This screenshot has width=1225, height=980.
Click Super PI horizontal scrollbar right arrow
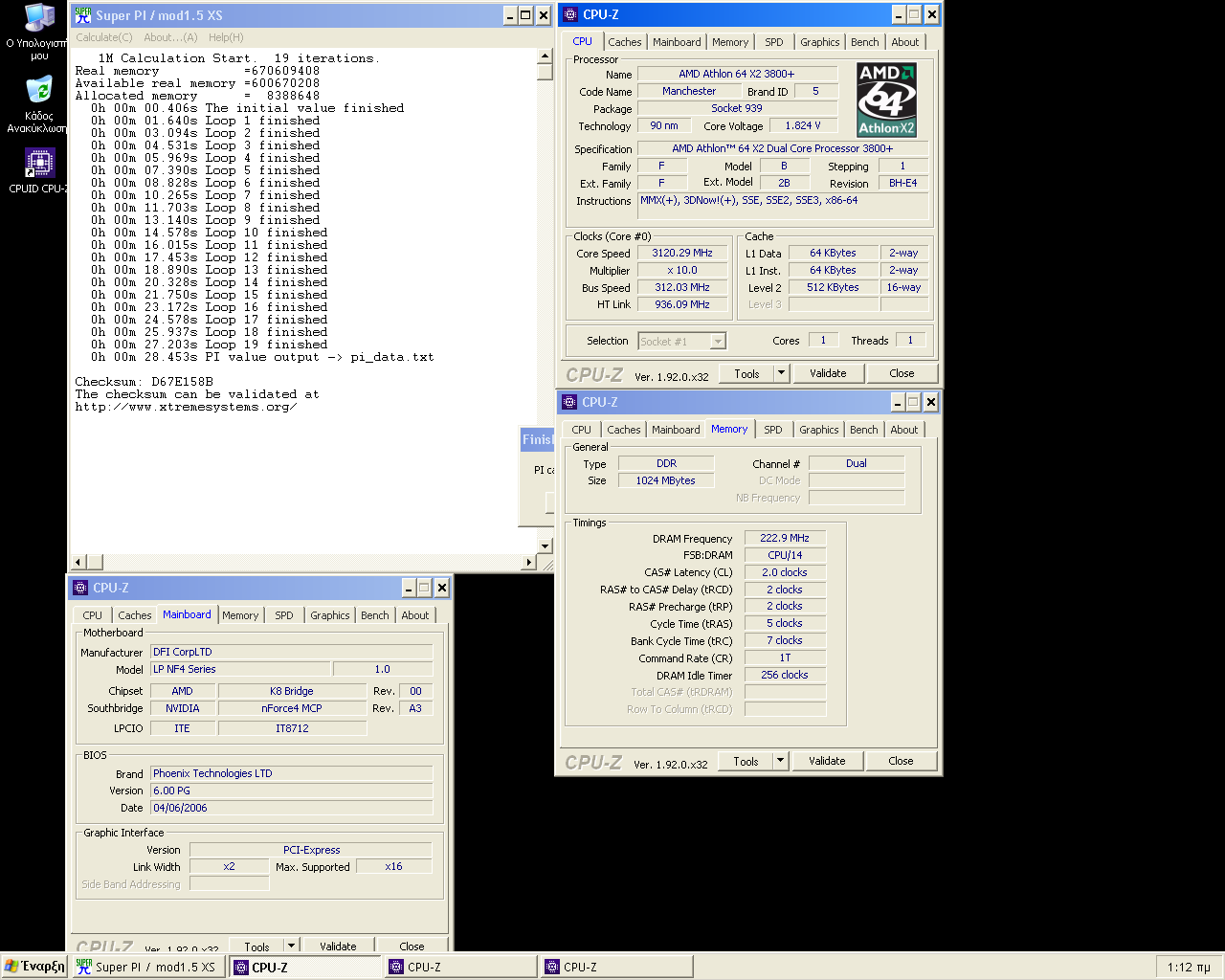pyautogui.click(x=529, y=562)
